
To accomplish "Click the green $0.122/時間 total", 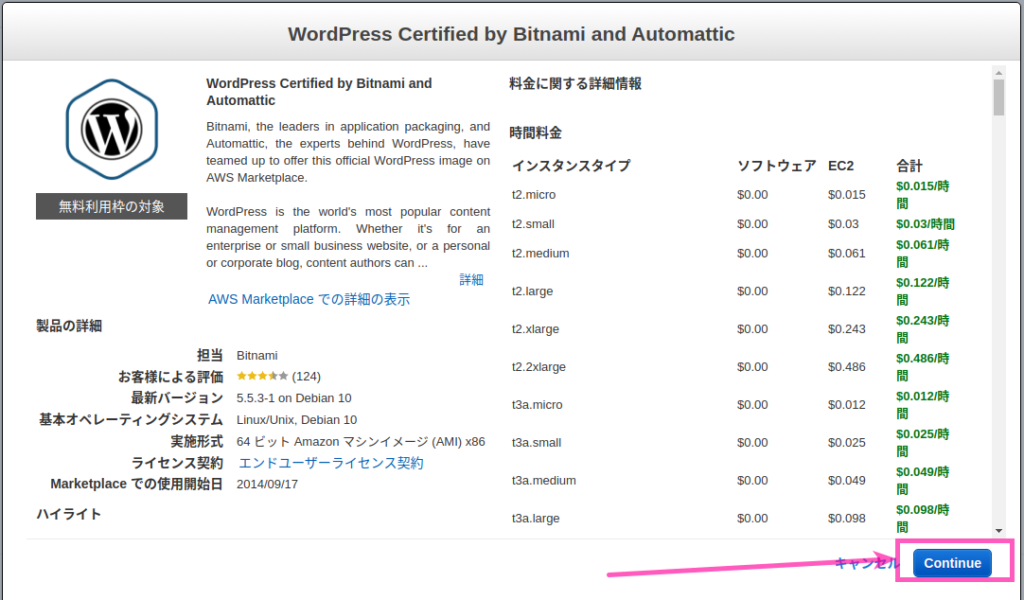I will (922, 291).
